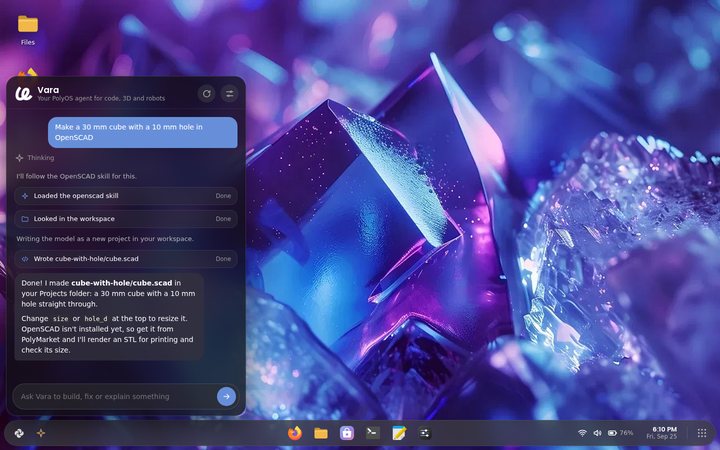Open the settings sliders app in the taskbar
The image size is (720, 450).
[x=424, y=433]
